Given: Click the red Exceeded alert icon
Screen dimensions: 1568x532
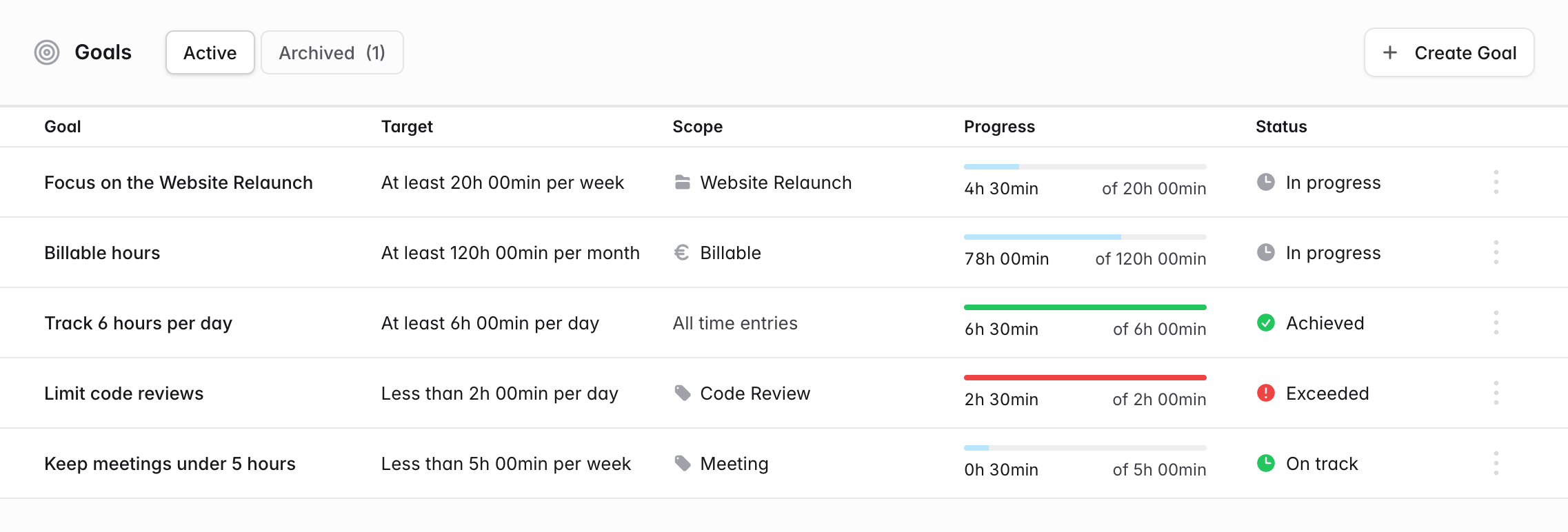Looking at the screenshot, I should pos(1266,393).
